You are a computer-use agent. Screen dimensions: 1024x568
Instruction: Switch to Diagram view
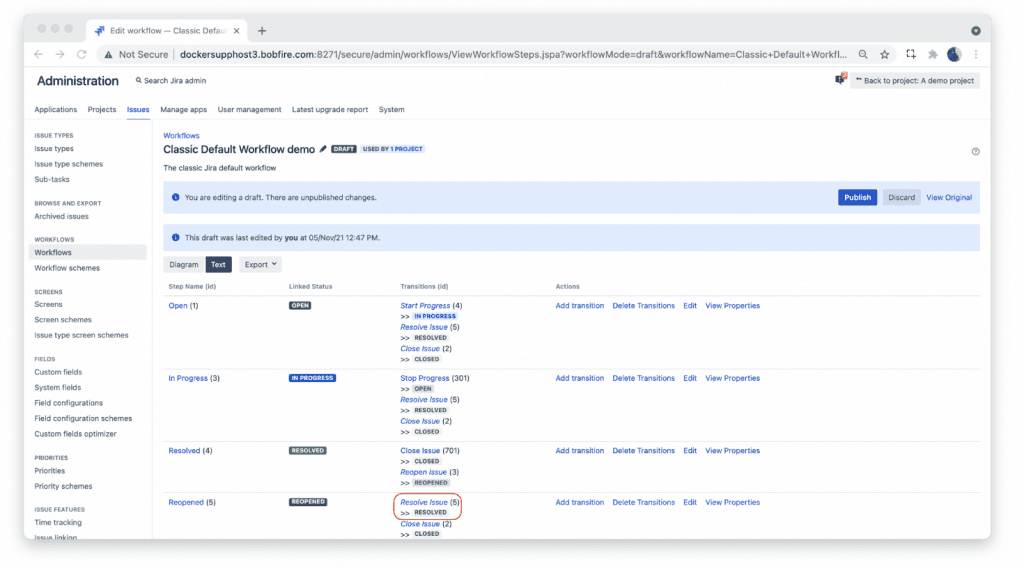(x=184, y=264)
